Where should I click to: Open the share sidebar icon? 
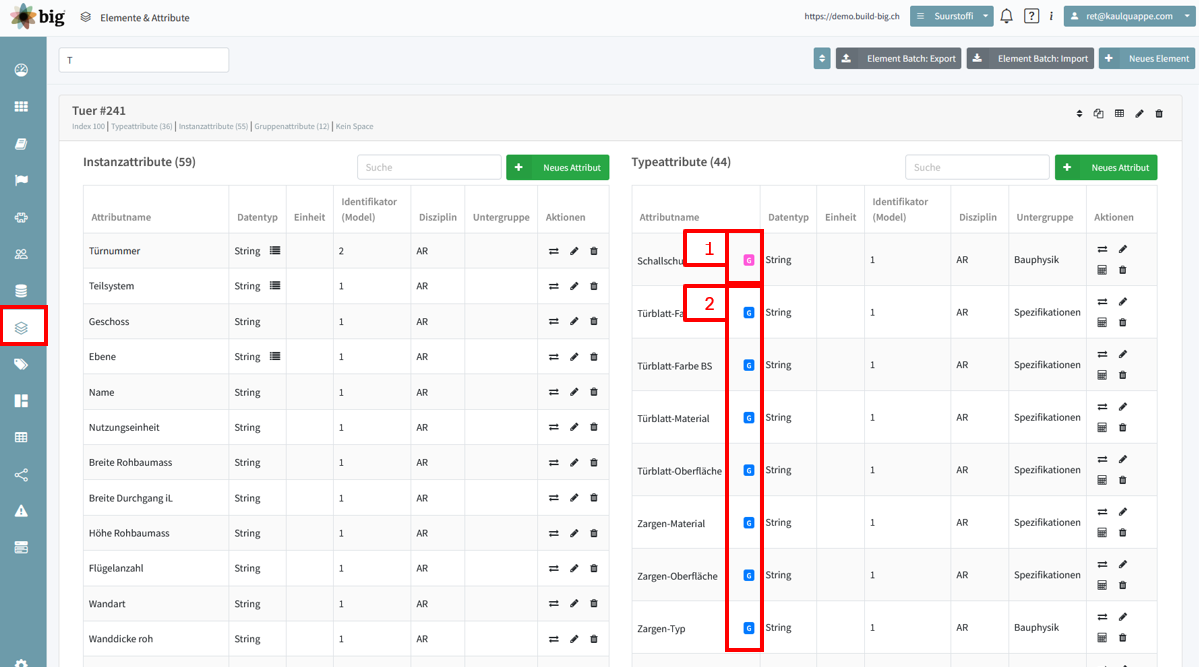pos(21,475)
